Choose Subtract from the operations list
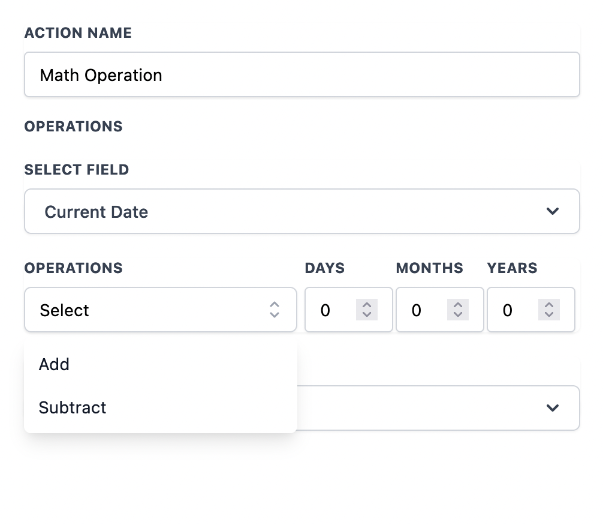The height and width of the screenshot is (524, 604). point(72,408)
